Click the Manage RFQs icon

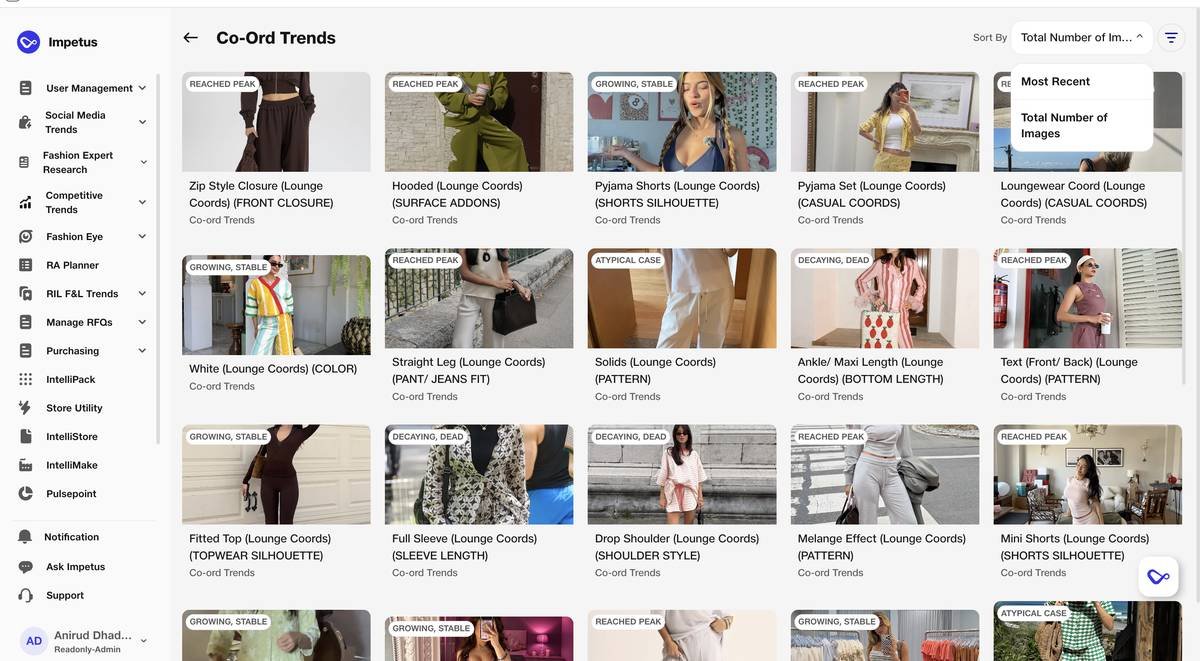click(25, 322)
